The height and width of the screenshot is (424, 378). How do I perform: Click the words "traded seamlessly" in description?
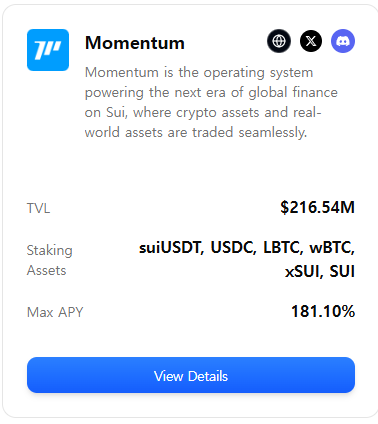coord(249,132)
